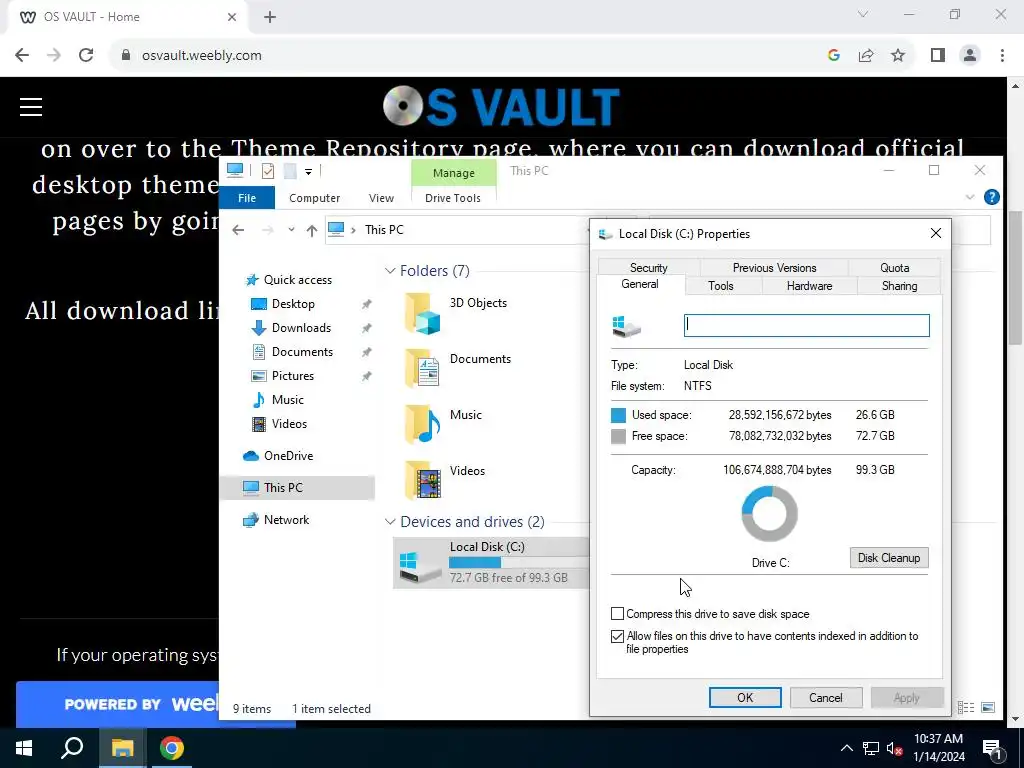This screenshot has height=768, width=1024.
Task: Collapse the Folders (7) group
Action: tap(390, 271)
